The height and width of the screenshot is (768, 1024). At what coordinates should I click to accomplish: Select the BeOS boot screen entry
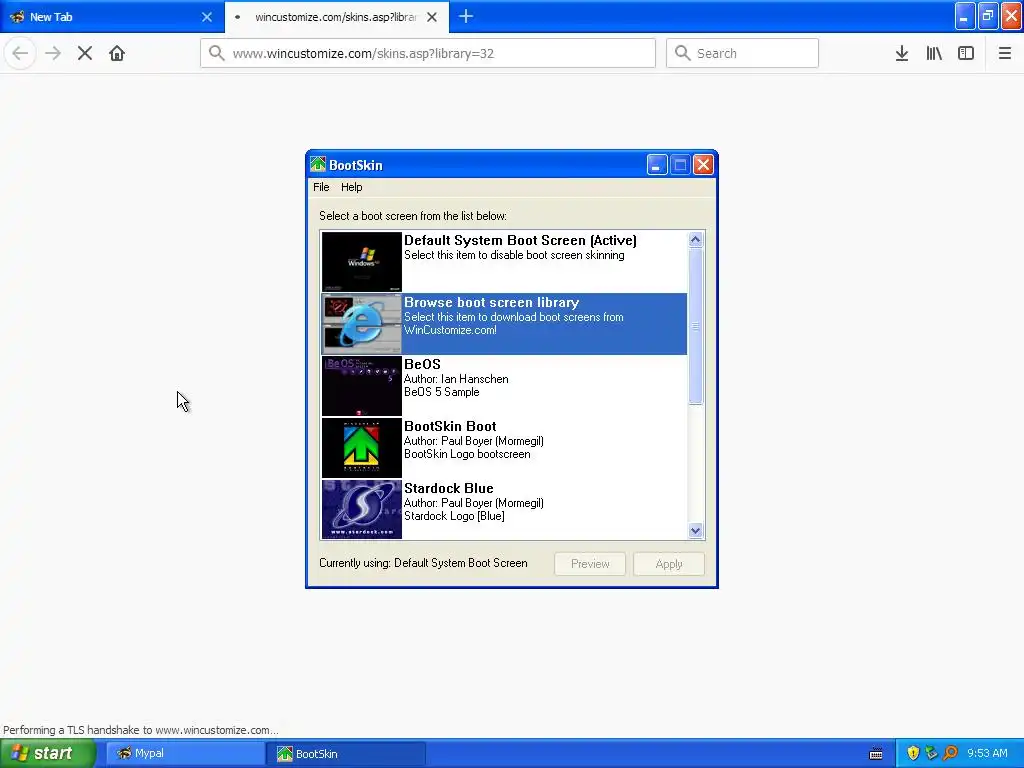coord(504,386)
